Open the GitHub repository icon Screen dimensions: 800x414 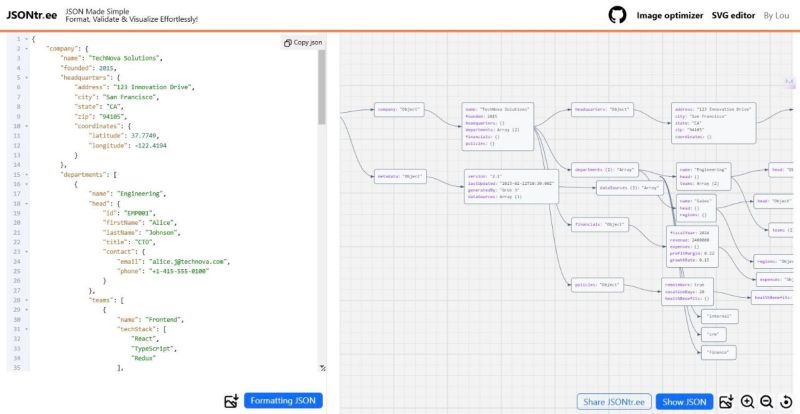(617, 15)
